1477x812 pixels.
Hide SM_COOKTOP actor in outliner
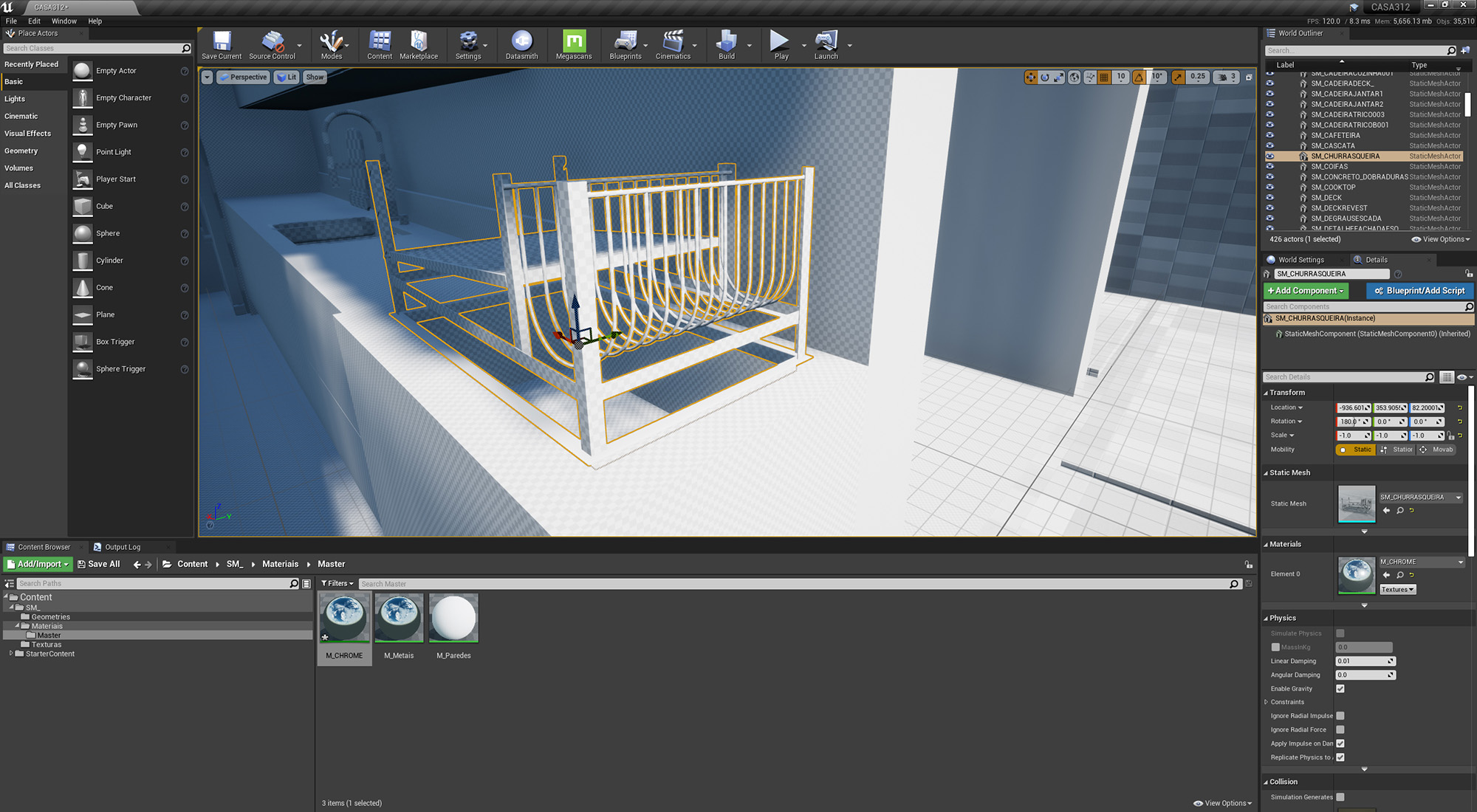(x=1269, y=187)
